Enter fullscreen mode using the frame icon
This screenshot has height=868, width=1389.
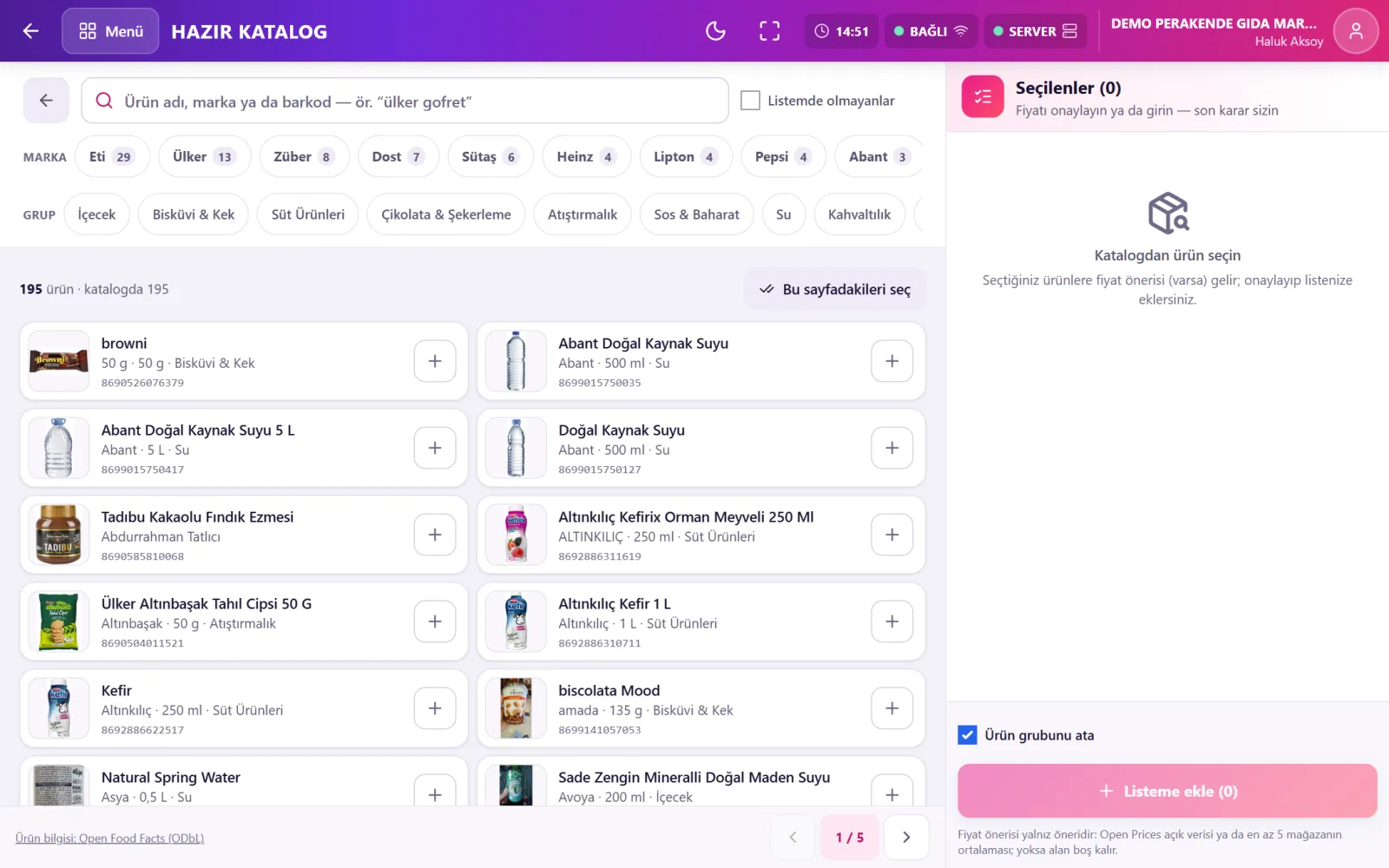(x=769, y=31)
